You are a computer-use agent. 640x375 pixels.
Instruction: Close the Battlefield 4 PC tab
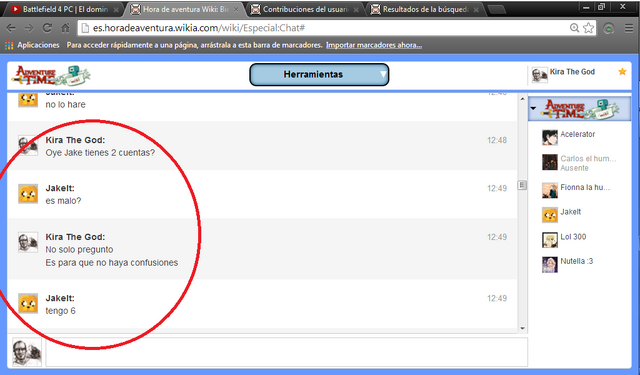coord(116,9)
